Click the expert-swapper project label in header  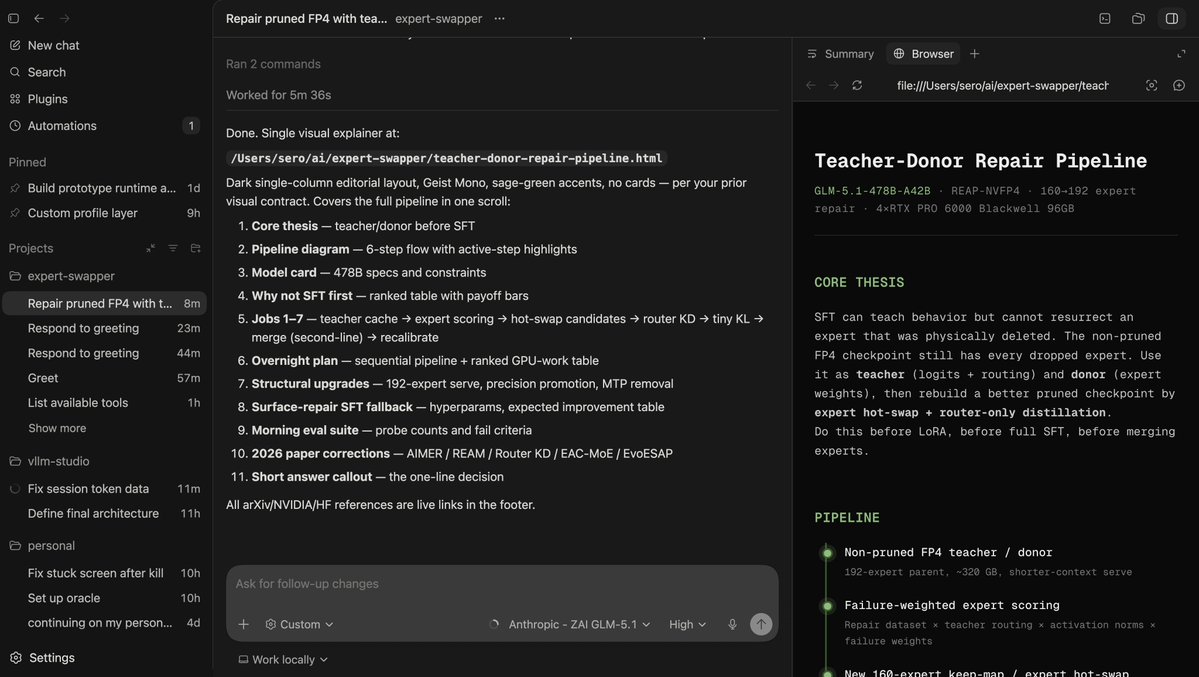point(438,18)
